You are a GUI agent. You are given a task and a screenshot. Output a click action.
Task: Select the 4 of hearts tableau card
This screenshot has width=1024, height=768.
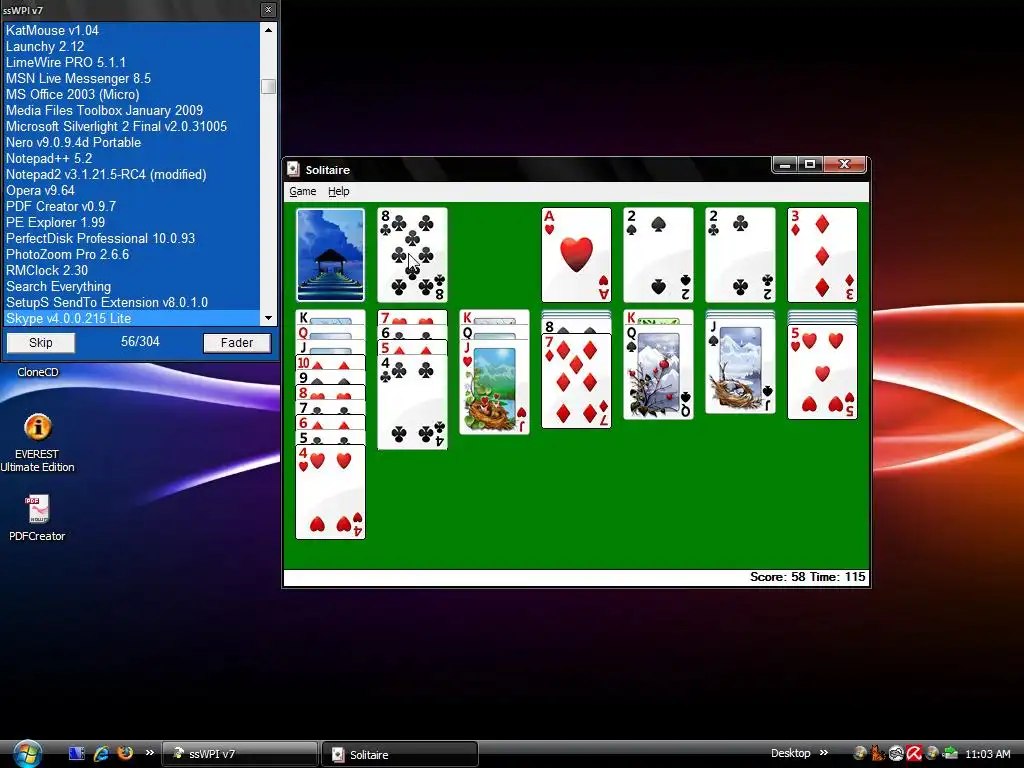(x=330, y=492)
